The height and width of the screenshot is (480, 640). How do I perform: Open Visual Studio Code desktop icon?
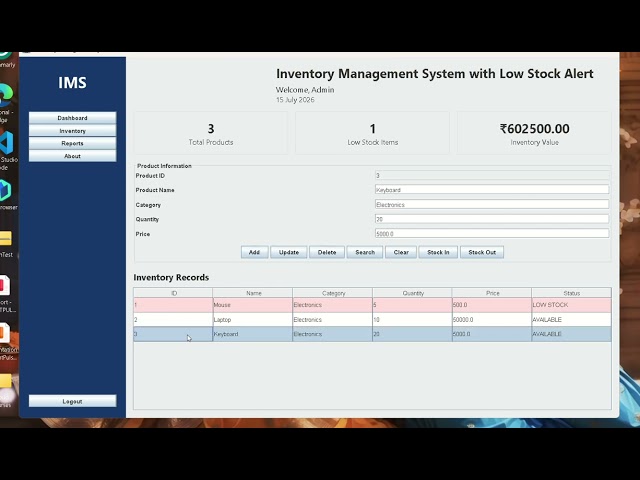(x=7, y=150)
